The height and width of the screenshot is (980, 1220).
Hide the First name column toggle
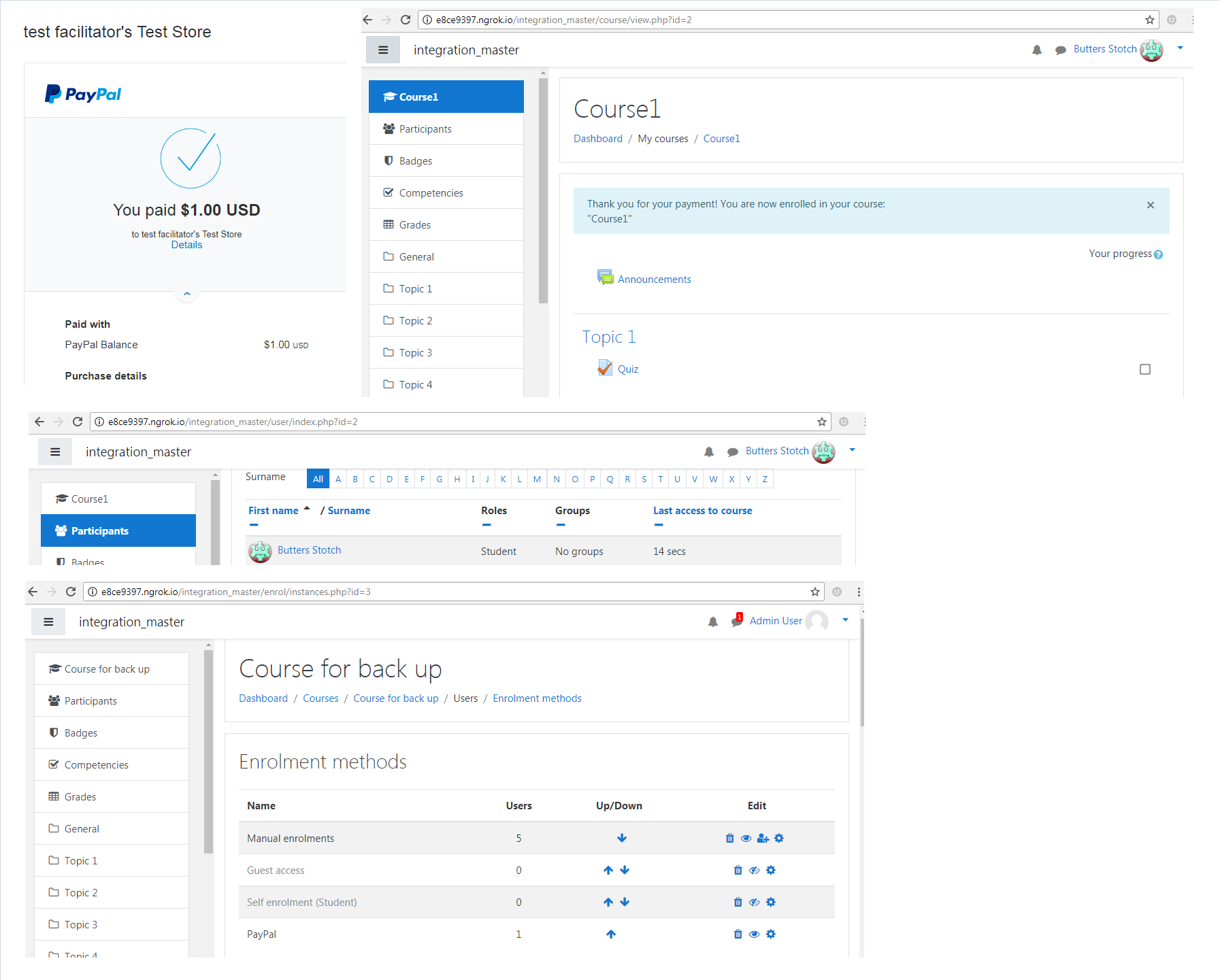coord(254,525)
